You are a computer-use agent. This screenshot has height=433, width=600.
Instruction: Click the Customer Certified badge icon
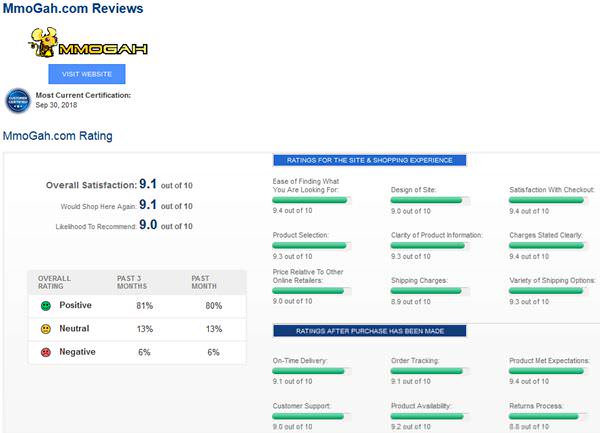[x=18, y=101]
